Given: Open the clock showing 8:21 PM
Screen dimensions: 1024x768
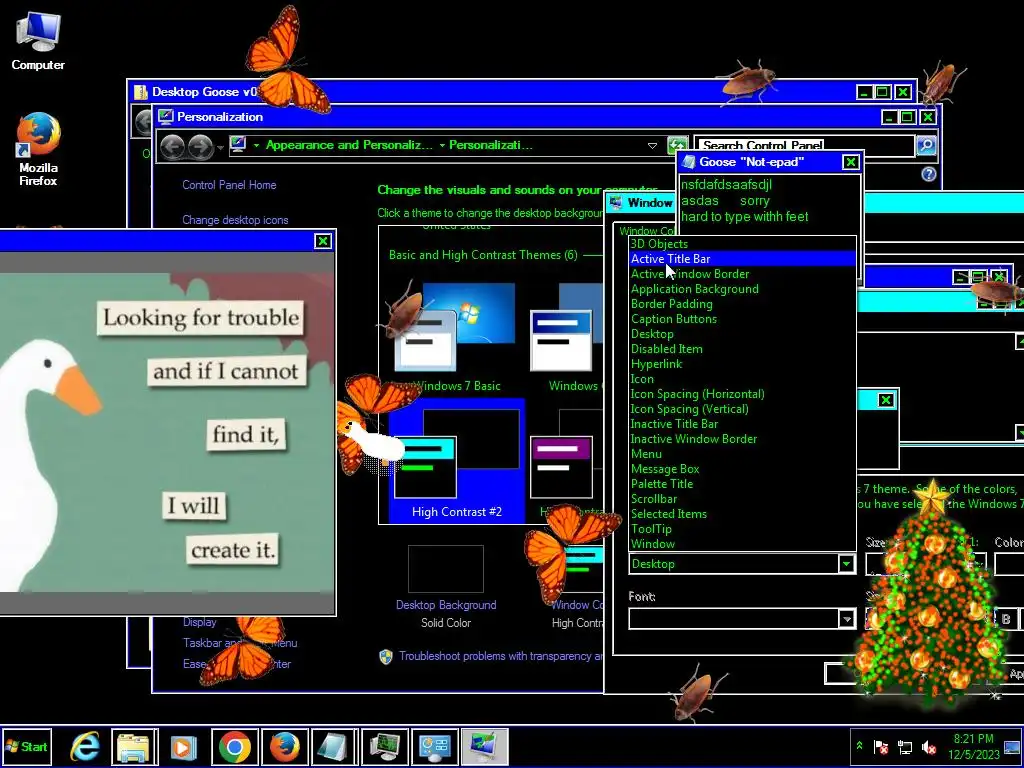Looking at the screenshot, I should [x=974, y=746].
